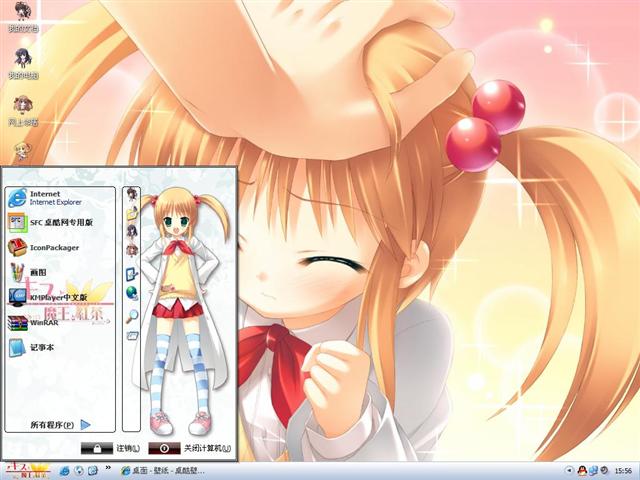Screen dimensions: 640x480
Task: Click the QQ penguin tray icon
Action: point(581,470)
